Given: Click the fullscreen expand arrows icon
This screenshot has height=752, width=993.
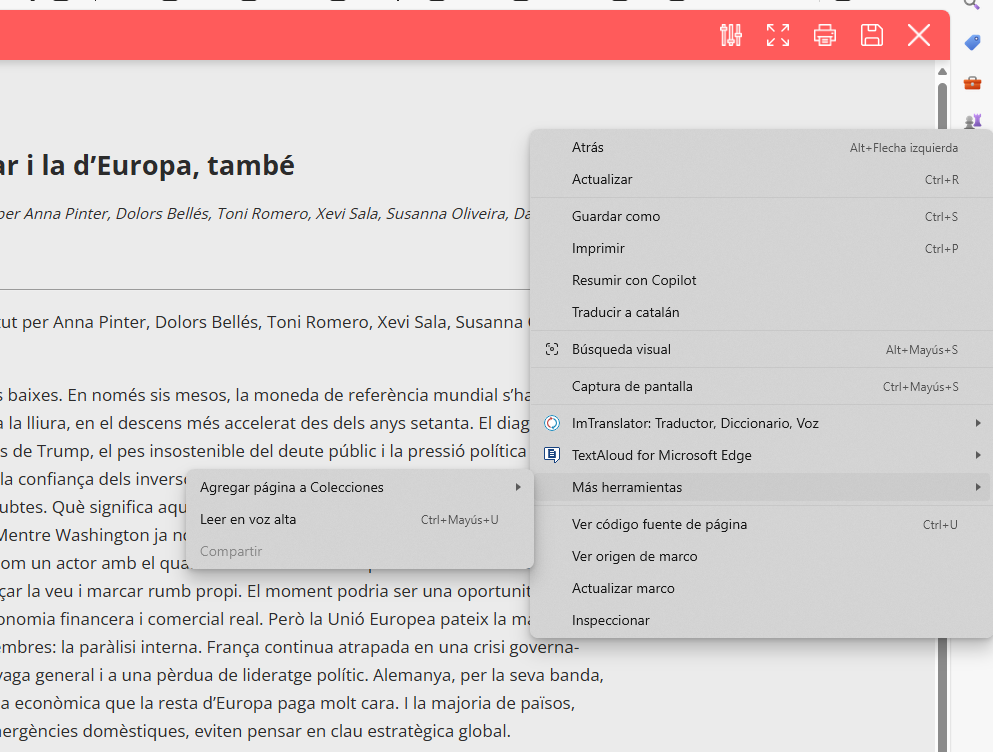Looking at the screenshot, I should click(778, 36).
